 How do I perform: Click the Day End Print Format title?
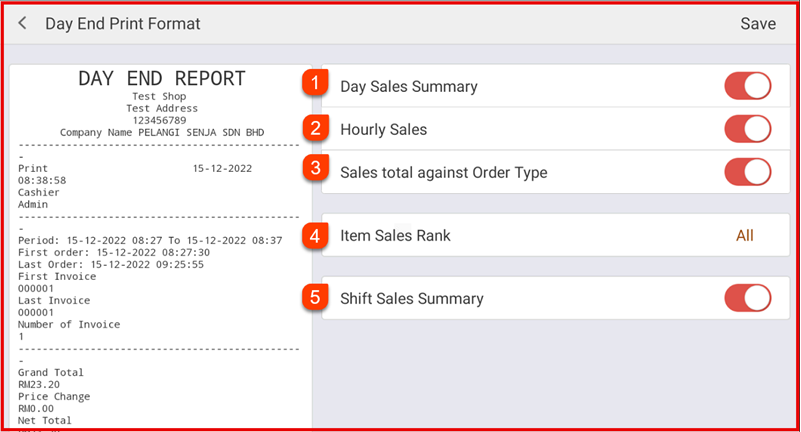pyautogui.click(x=123, y=24)
